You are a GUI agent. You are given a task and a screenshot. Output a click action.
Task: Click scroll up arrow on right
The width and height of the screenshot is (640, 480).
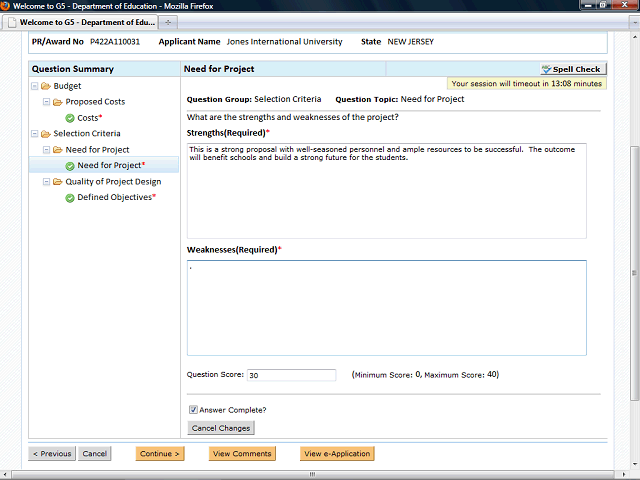click(635, 37)
